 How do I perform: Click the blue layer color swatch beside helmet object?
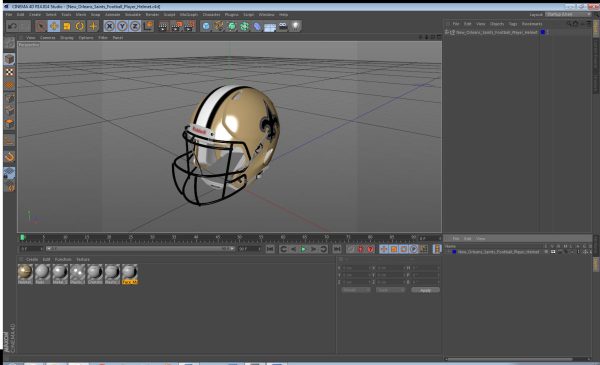click(543, 33)
